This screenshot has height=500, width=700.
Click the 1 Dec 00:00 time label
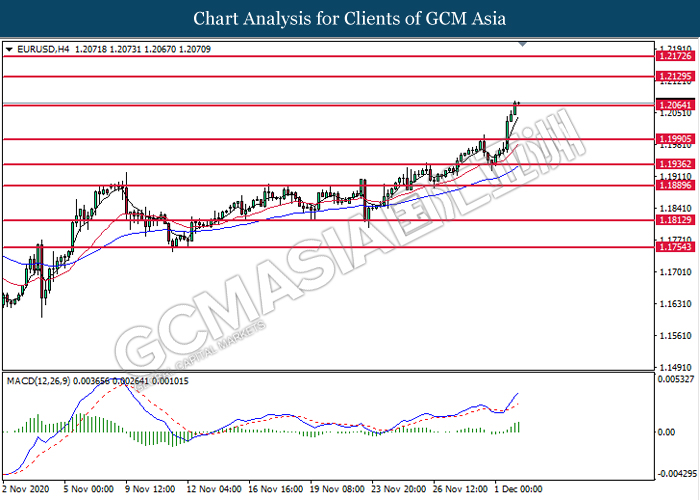[x=518, y=489]
